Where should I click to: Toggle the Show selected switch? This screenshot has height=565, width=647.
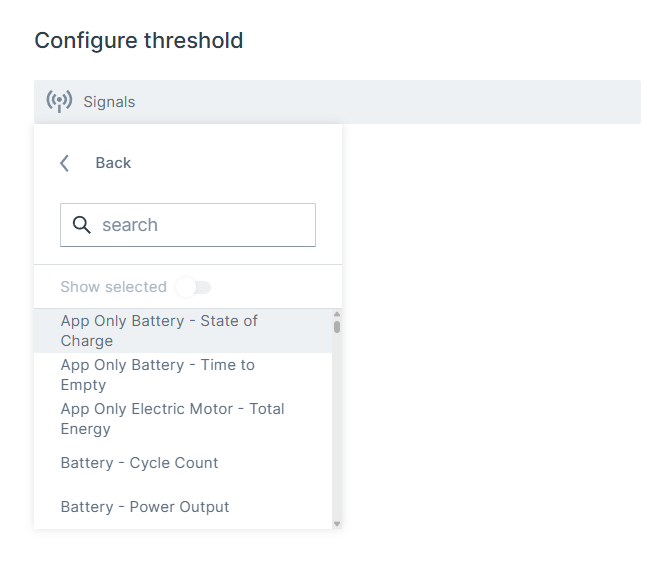pyautogui.click(x=194, y=287)
